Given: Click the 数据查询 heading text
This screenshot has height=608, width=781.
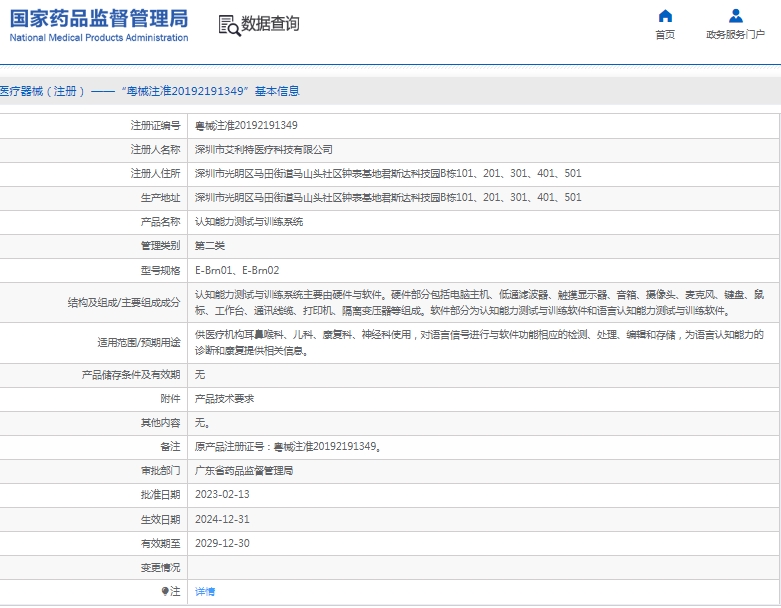Looking at the screenshot, I should pyautogui.click(x=270, y=23).
